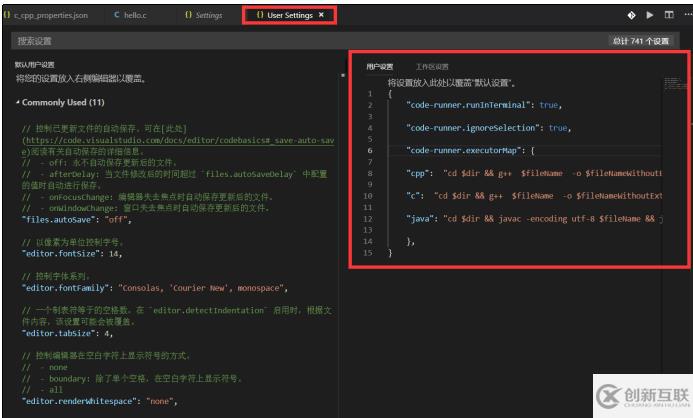Image resolution: width=693 pixels, height=418 pixels.
Task: Click the JSON braces icon on Settings tab
Action: [x=189, y=15]
